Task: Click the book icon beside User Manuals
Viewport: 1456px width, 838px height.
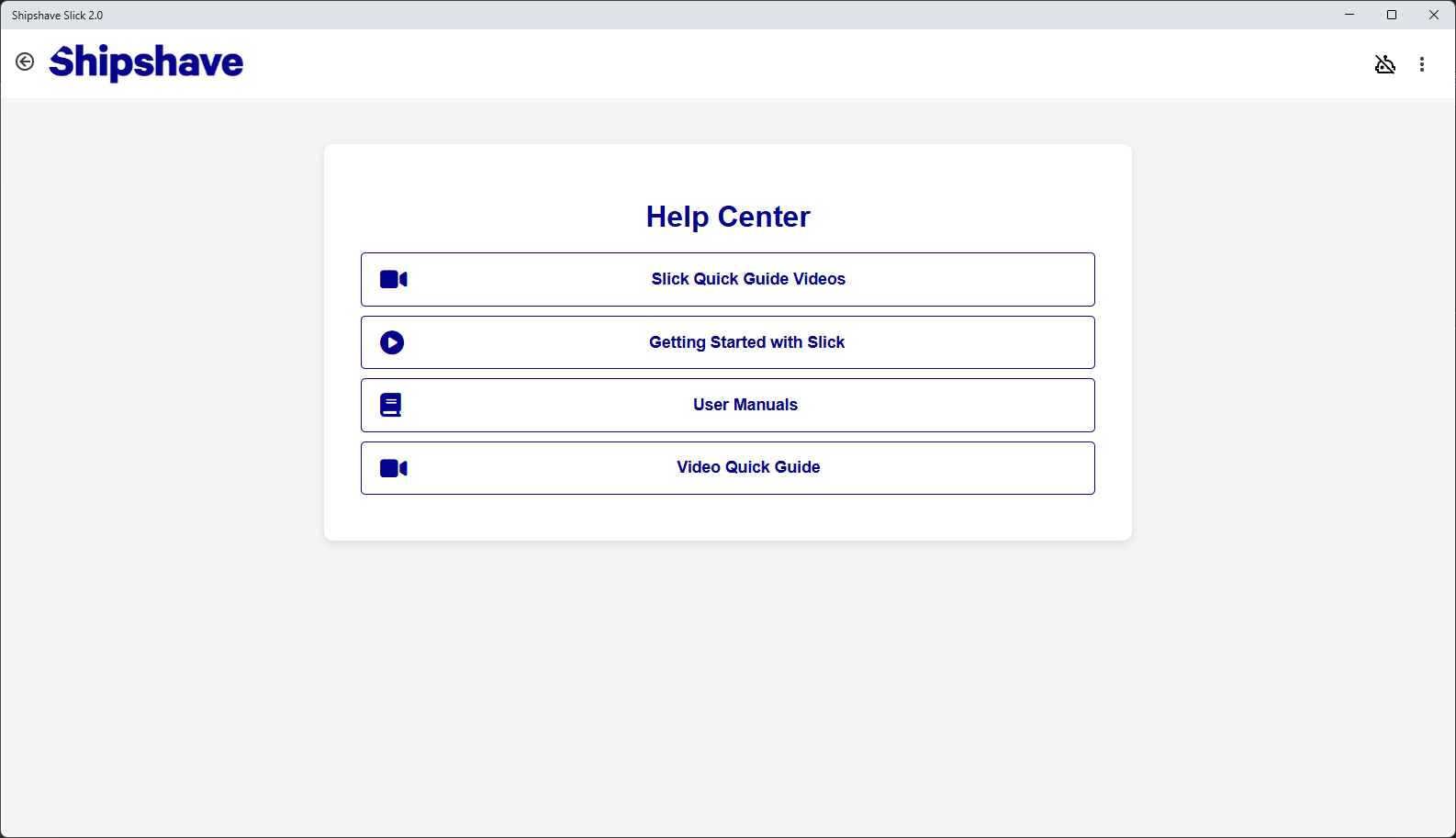Action: click(391, 405)
